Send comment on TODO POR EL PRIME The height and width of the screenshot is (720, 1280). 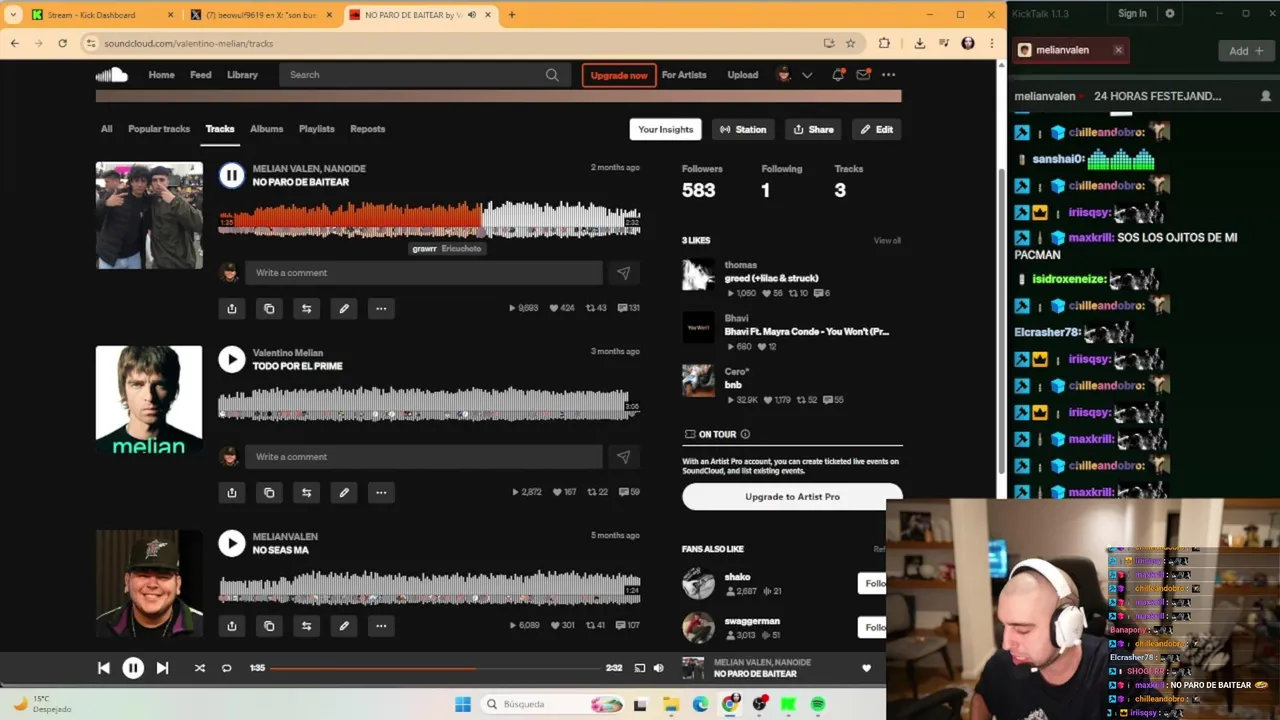623,457
